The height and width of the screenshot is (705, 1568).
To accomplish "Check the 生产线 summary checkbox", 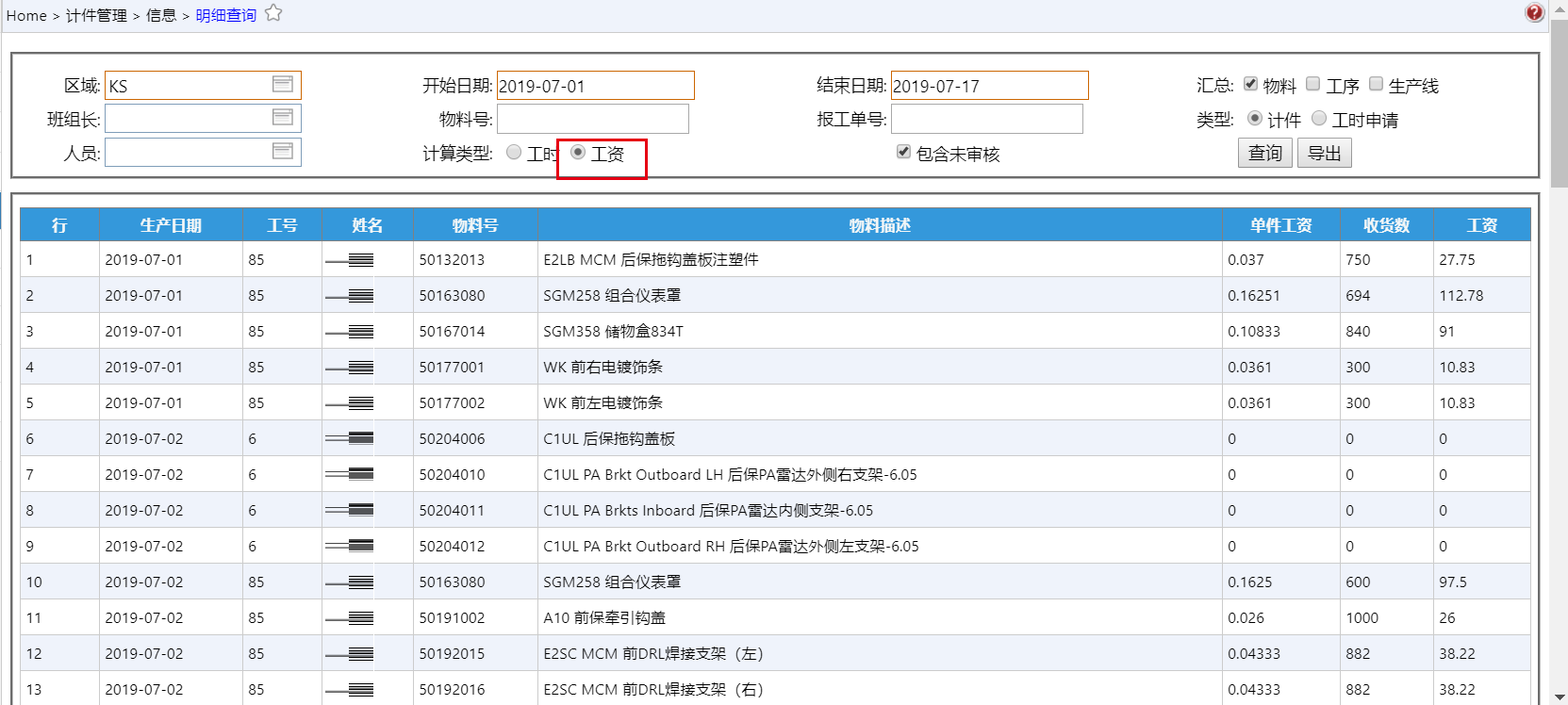I will 1376,84.
